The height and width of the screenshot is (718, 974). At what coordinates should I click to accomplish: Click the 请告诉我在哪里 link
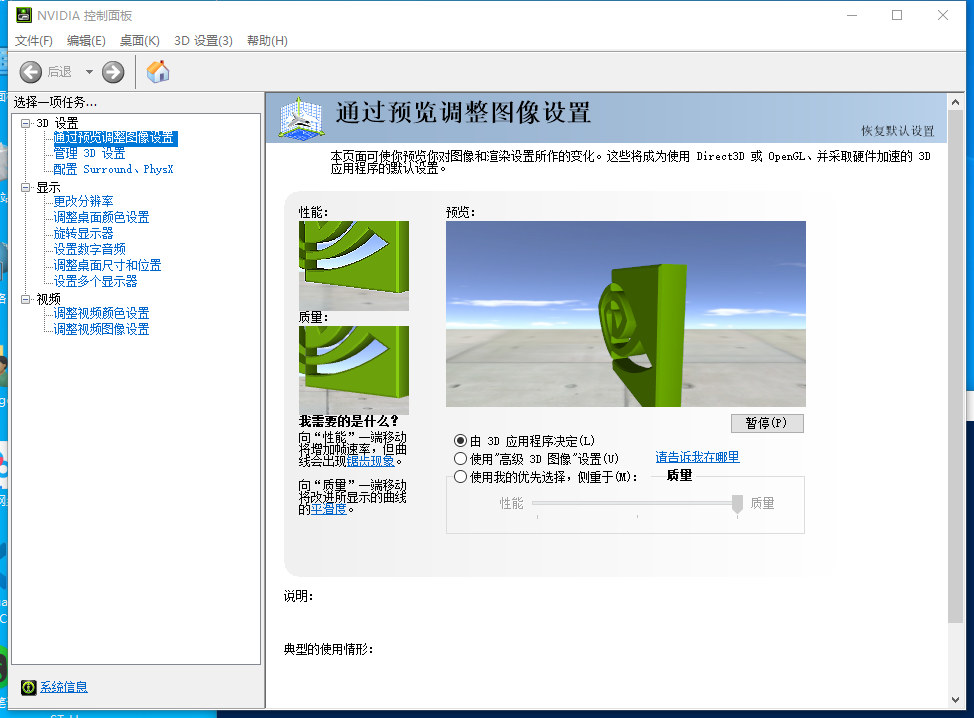tap(696, 457)
